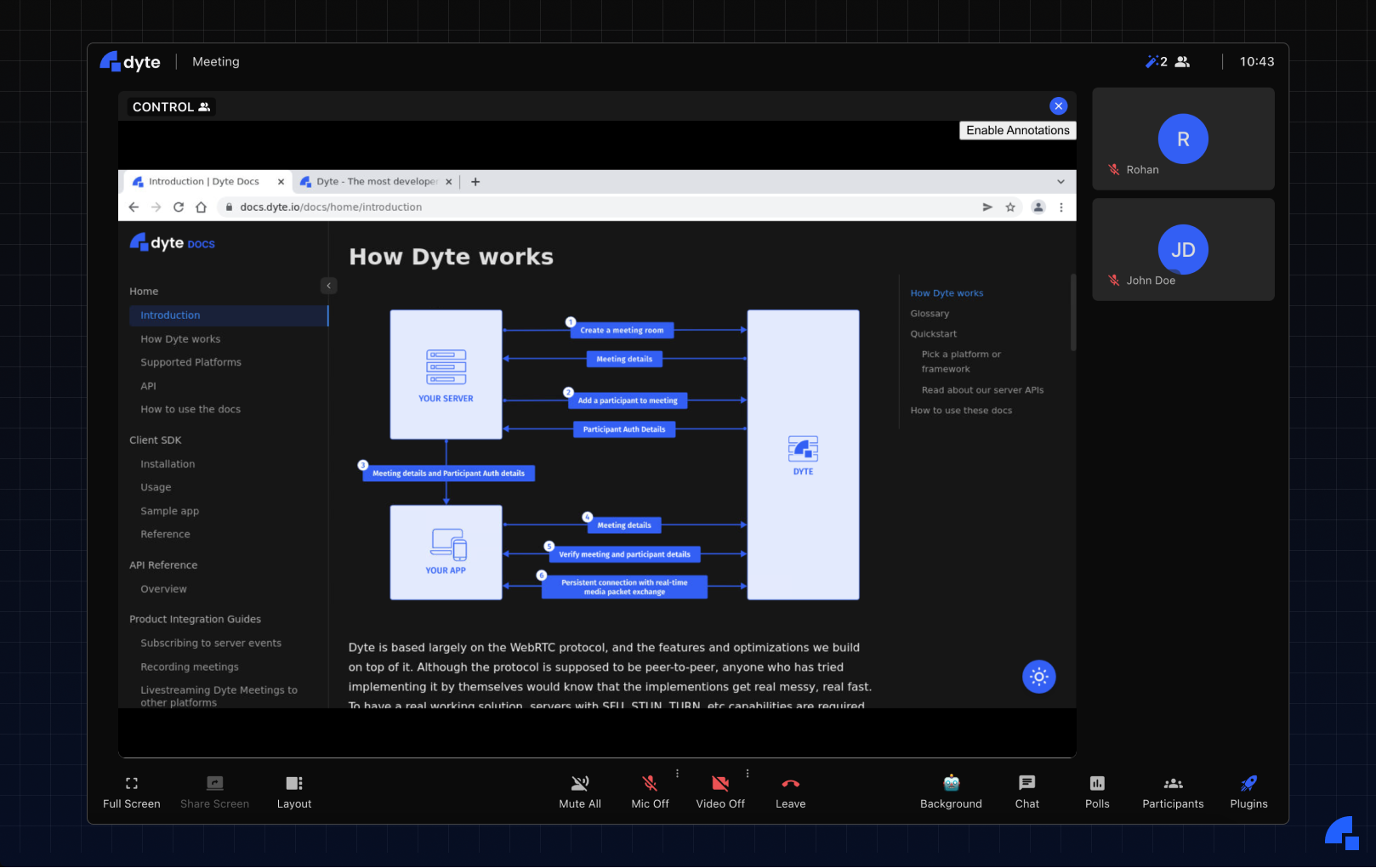Open the Chat panel
Image resolution: width=1376 pixels, height=868 pixels.
coord(1027,792)
